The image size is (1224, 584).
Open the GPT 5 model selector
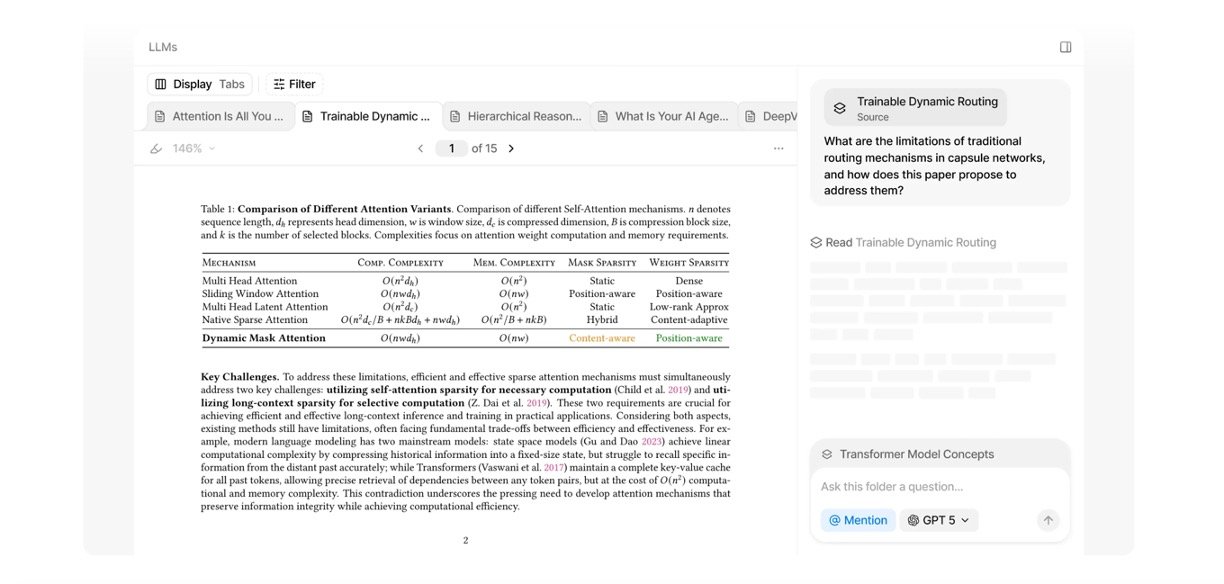tap(938, 520)
